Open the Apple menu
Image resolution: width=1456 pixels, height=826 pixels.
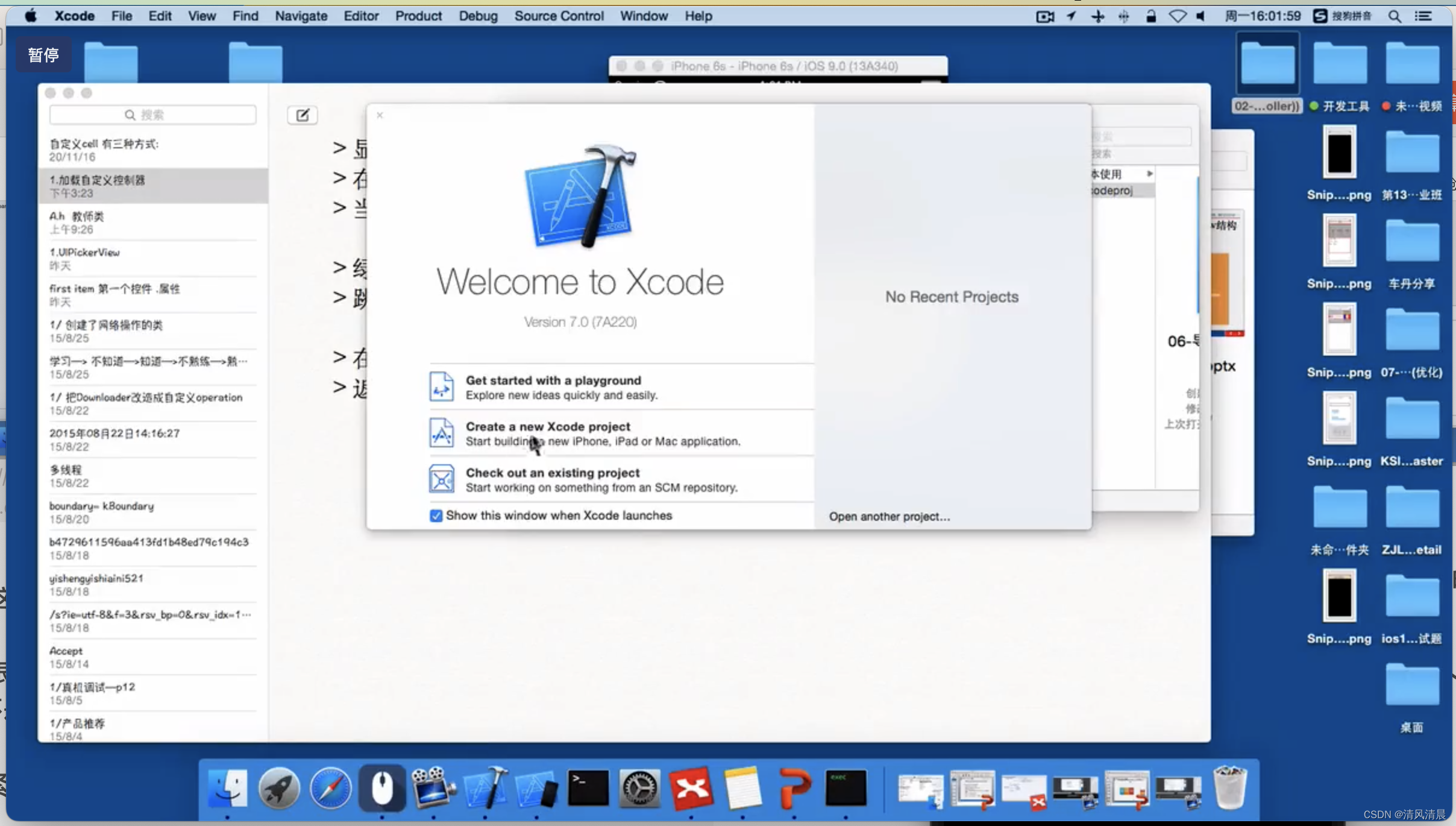31,16
